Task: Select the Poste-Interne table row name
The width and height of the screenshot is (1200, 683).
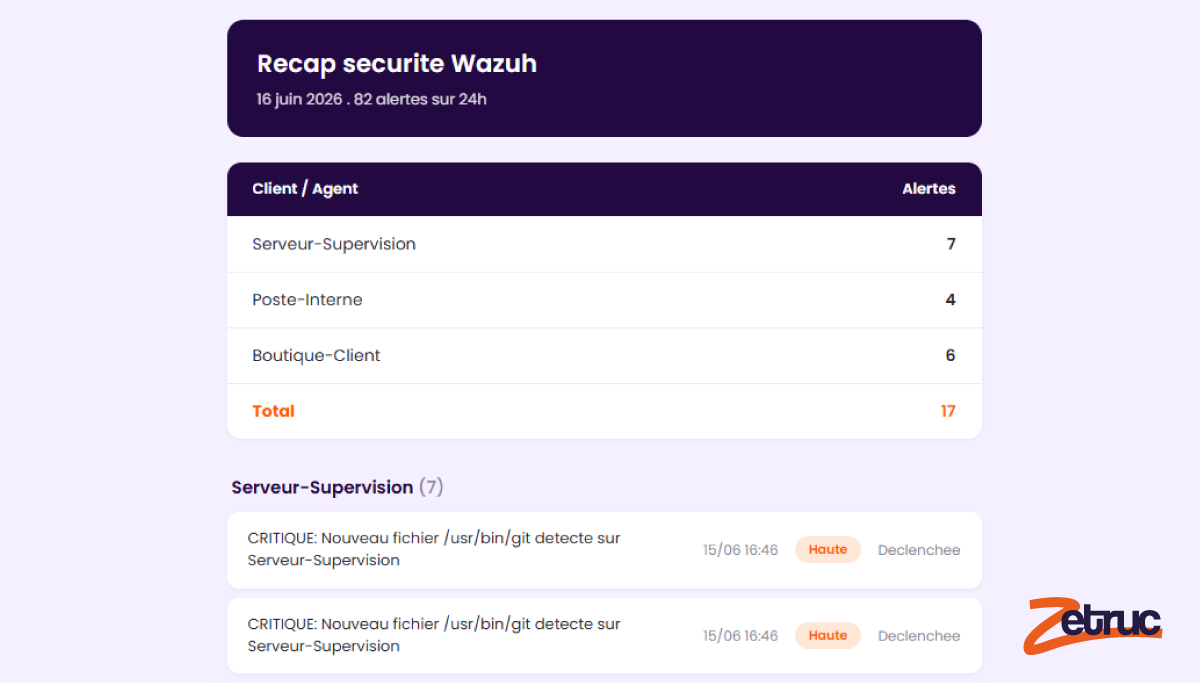Action: pyautogui.click(x=307, y=300)
